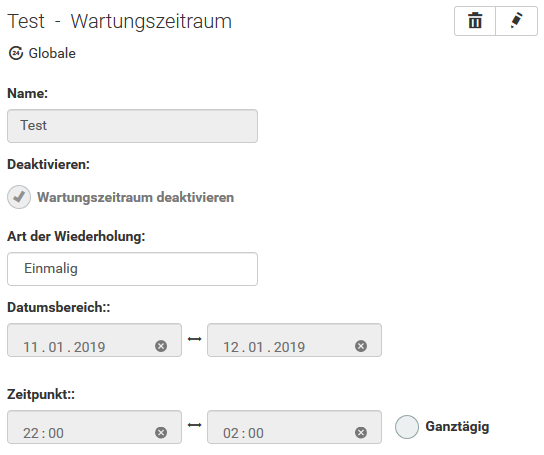The width and height of the screenshot is (544, 455).
Task: Click the Globale label
Action: click(x=52, y=53)
